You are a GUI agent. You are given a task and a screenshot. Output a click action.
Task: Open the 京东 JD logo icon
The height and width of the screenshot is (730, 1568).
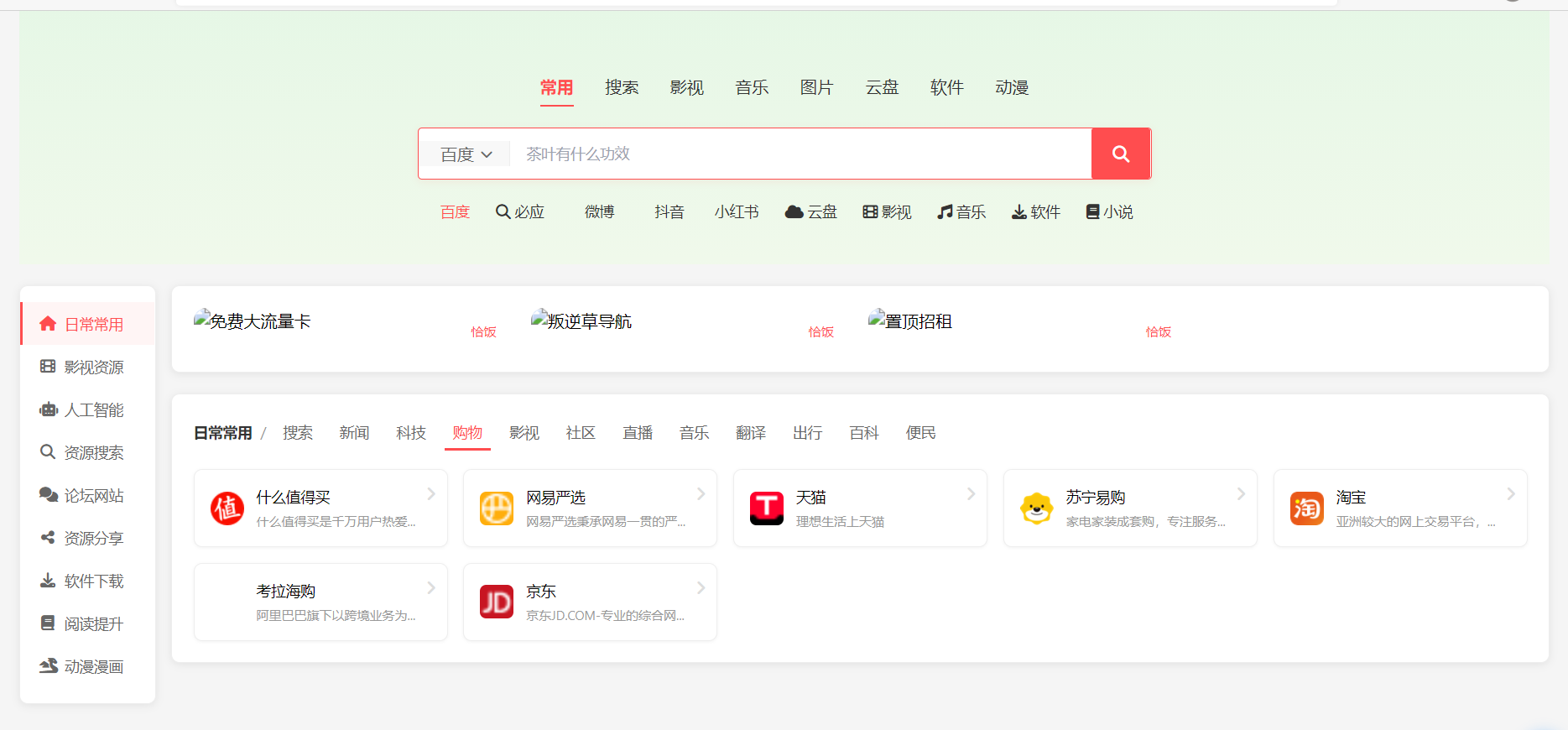point(497,602)
